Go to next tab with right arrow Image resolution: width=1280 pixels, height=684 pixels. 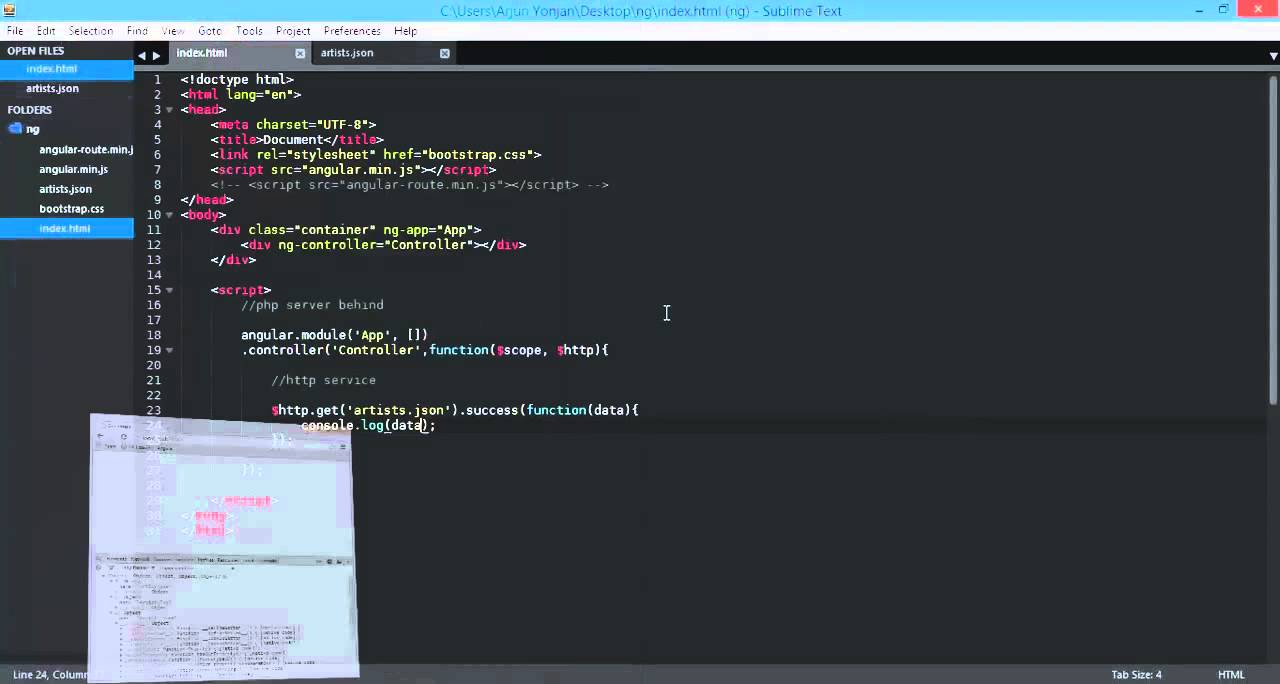[x=156, y=55]
